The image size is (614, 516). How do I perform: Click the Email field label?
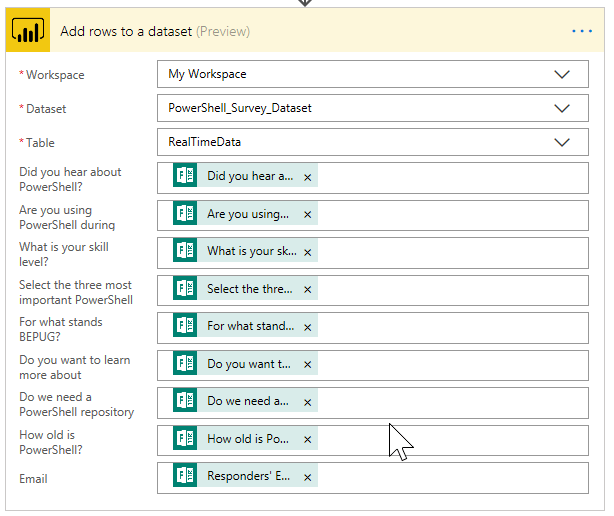pos(33,479)
